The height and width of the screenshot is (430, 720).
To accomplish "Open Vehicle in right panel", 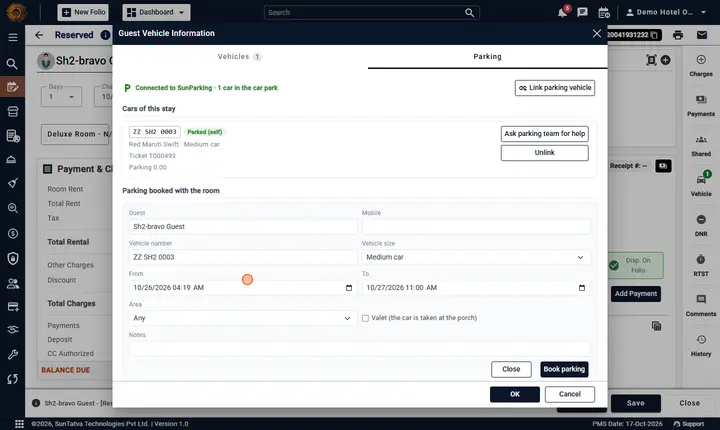I will pos(701,185).
